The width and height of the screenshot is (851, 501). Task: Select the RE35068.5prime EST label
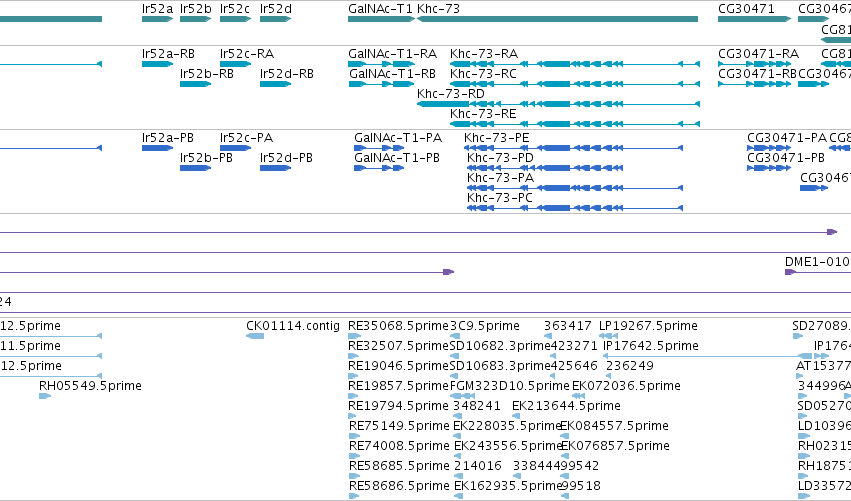[398, 326]
